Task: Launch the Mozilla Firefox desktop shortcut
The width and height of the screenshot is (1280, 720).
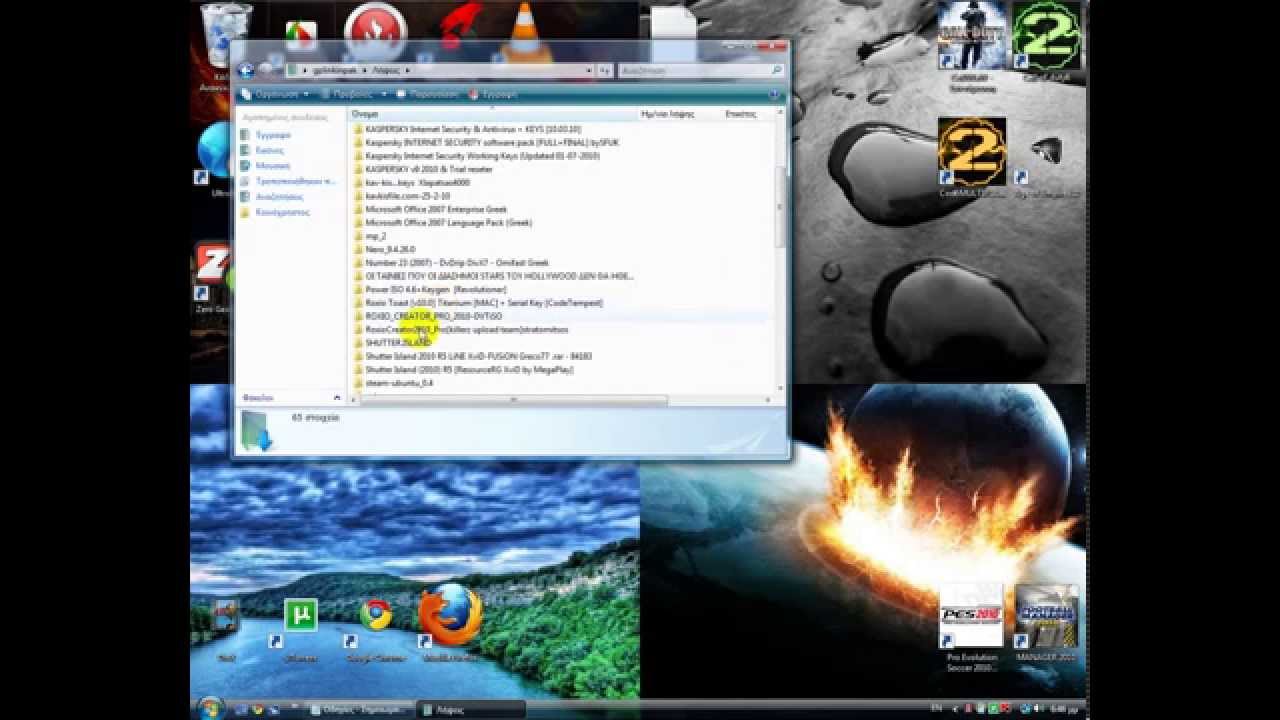Action: click(x=450, y=614)
